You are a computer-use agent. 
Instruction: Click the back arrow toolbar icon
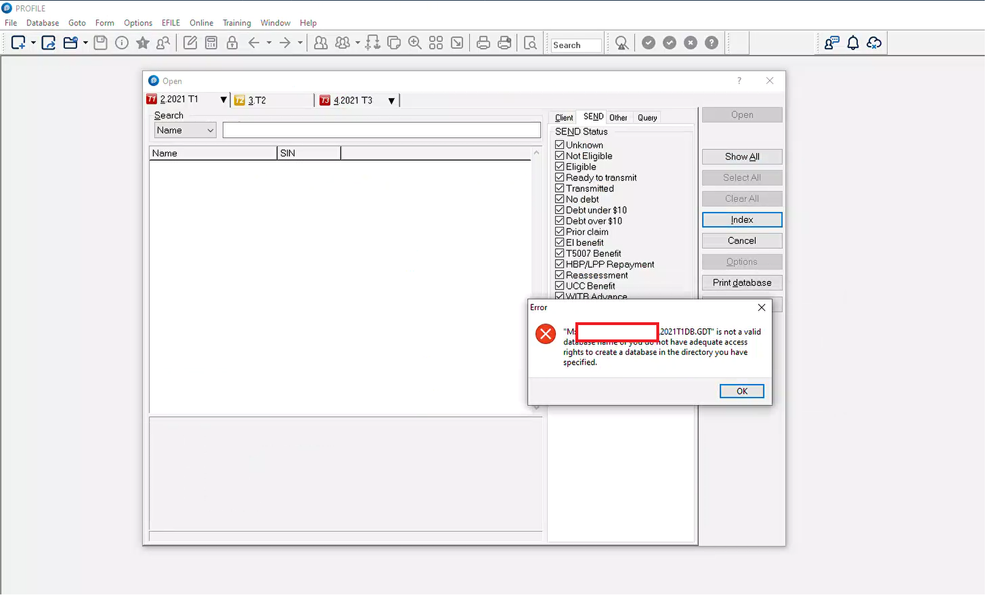point(254,43)
